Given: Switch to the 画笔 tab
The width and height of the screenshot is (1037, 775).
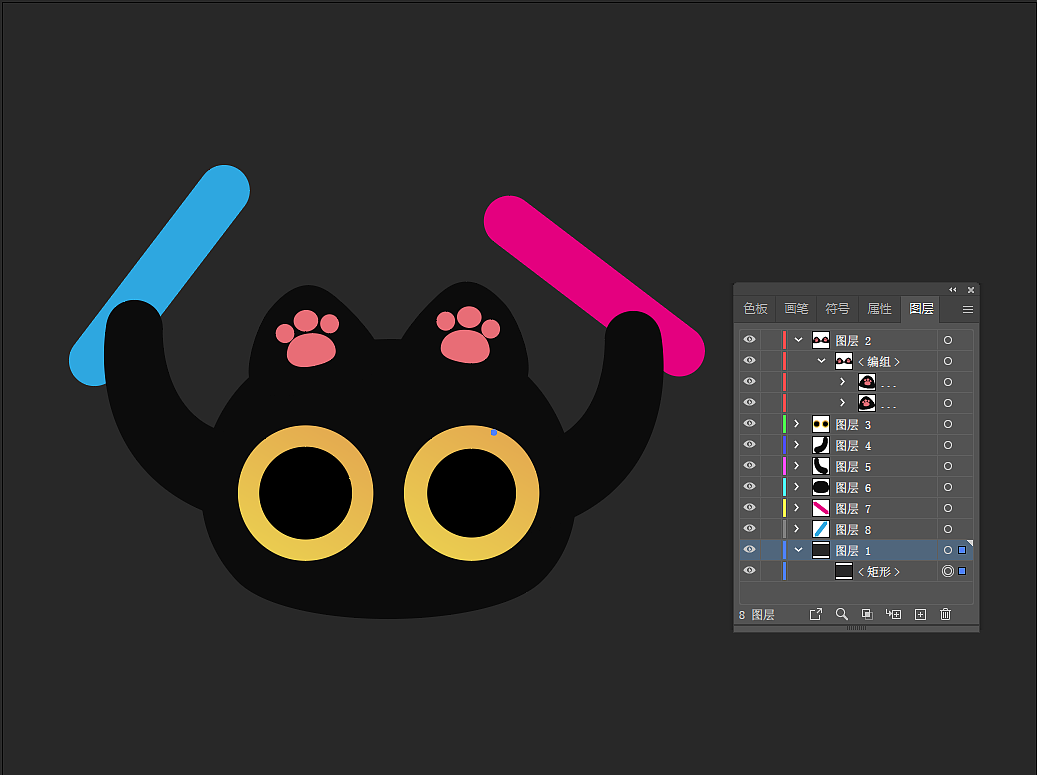Looking at the screenshot, I should pos(796,309).
